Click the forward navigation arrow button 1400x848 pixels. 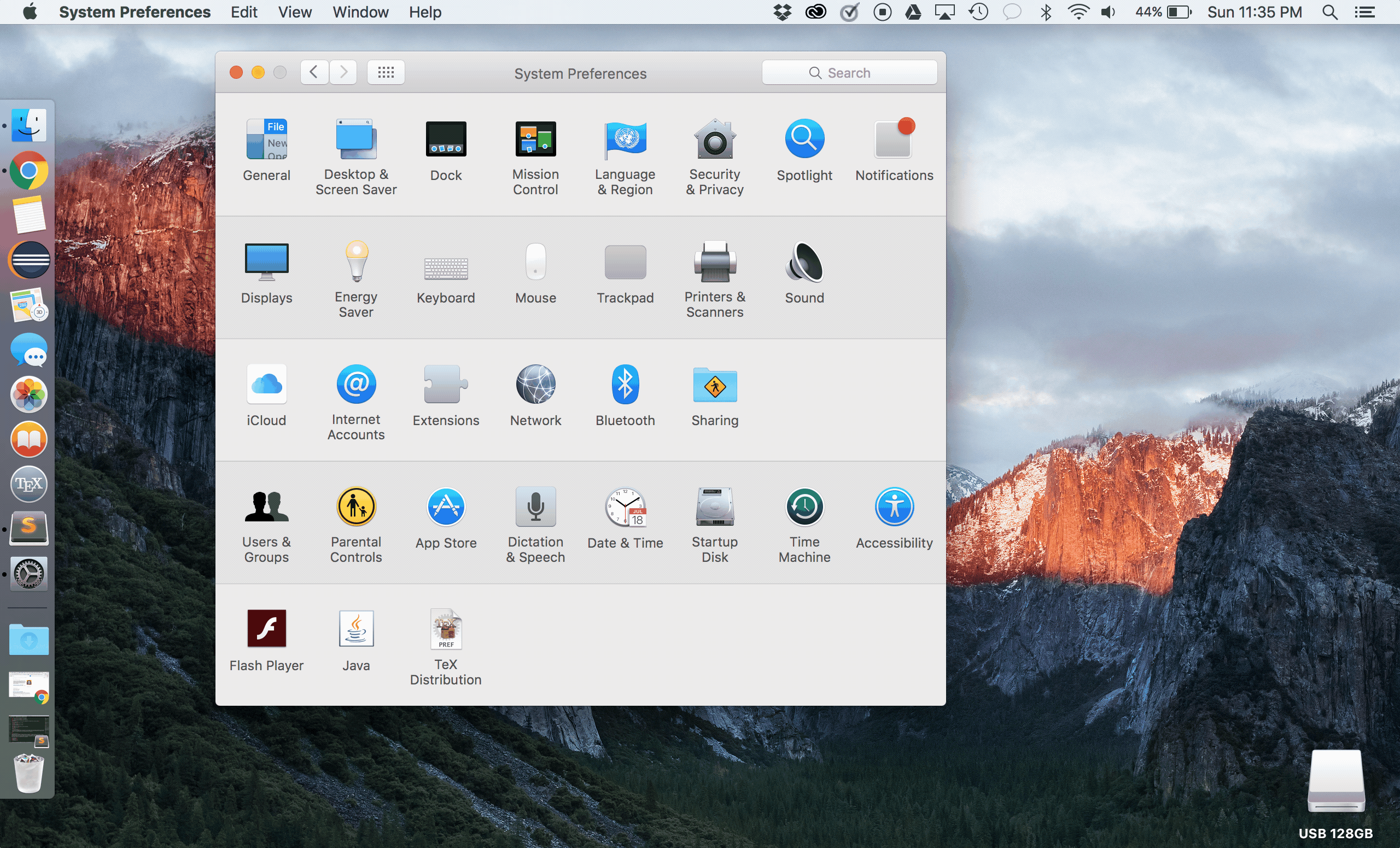(343, 72)
